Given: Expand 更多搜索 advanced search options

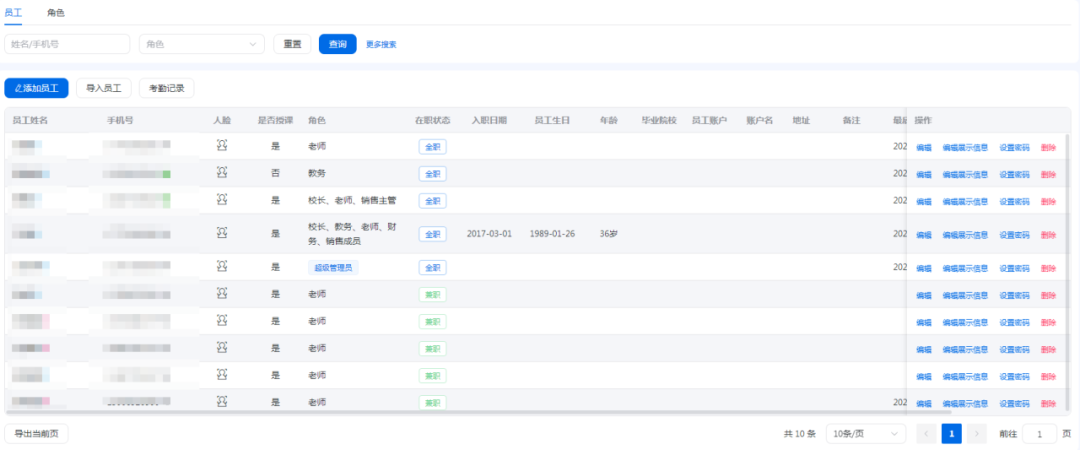Looking at the screenshot, I should 381,44.
